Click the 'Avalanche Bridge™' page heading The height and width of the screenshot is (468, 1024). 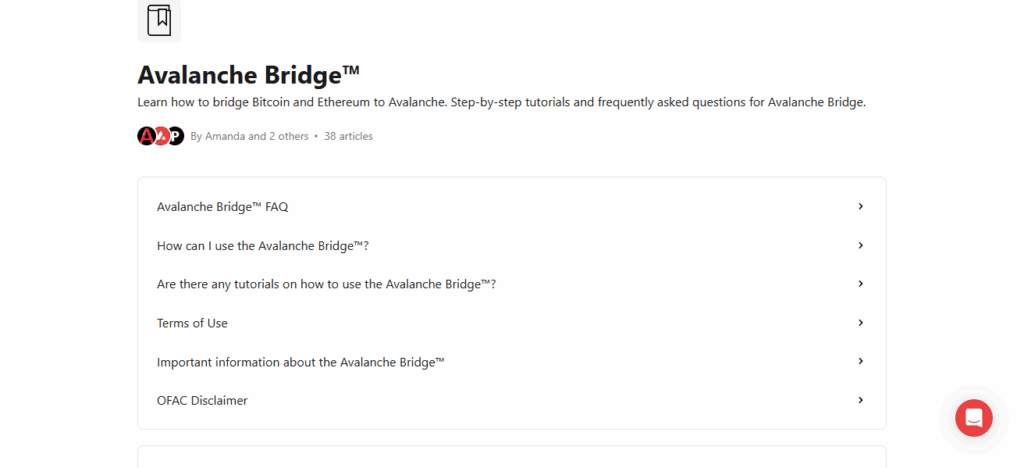coord(248,75)
